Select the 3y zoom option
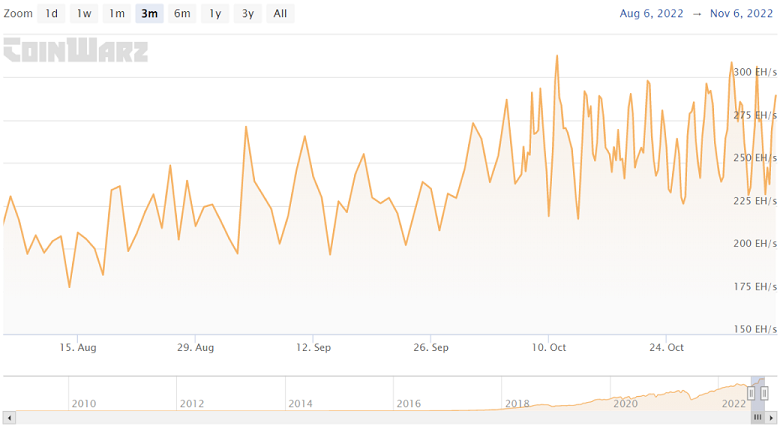This screenshot has width=780, height=429. [x=247, y=14]
